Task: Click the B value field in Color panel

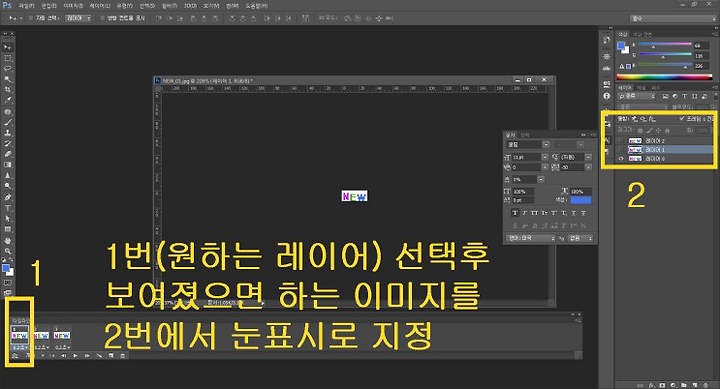Action: 701,66
